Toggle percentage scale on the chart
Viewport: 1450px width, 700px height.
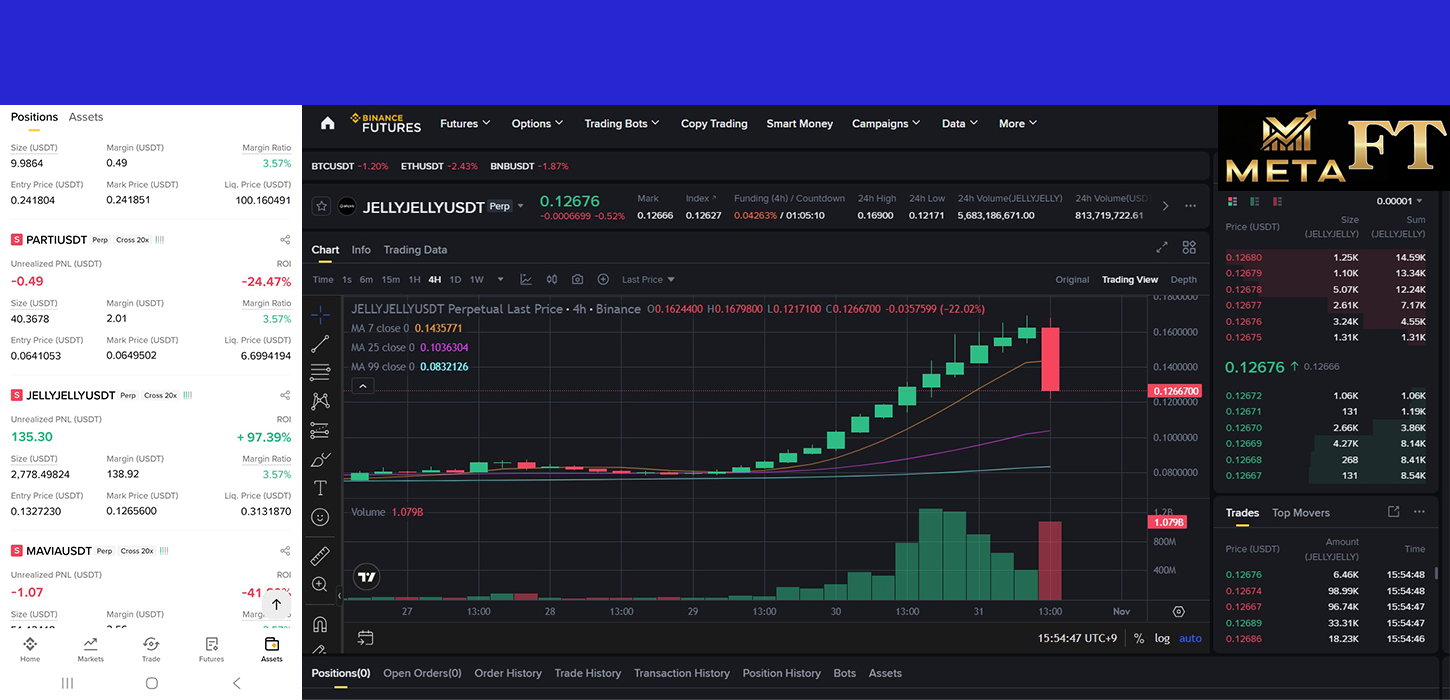[x=1138, y=638]
